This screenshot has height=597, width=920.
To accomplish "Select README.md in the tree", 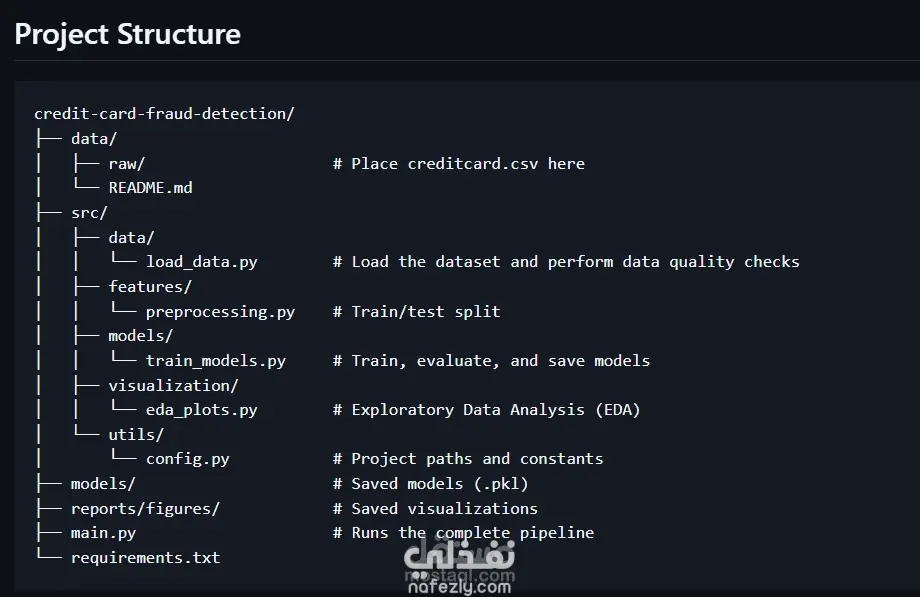I will [x=150, y=188].
